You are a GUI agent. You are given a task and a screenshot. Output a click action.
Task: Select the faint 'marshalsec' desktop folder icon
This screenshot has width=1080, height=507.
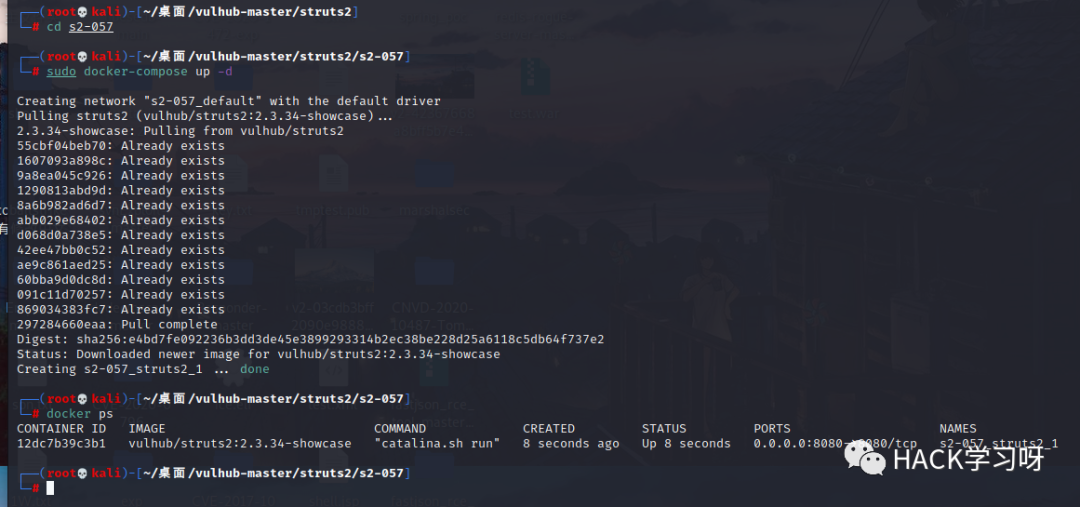[x=435, y=176]
